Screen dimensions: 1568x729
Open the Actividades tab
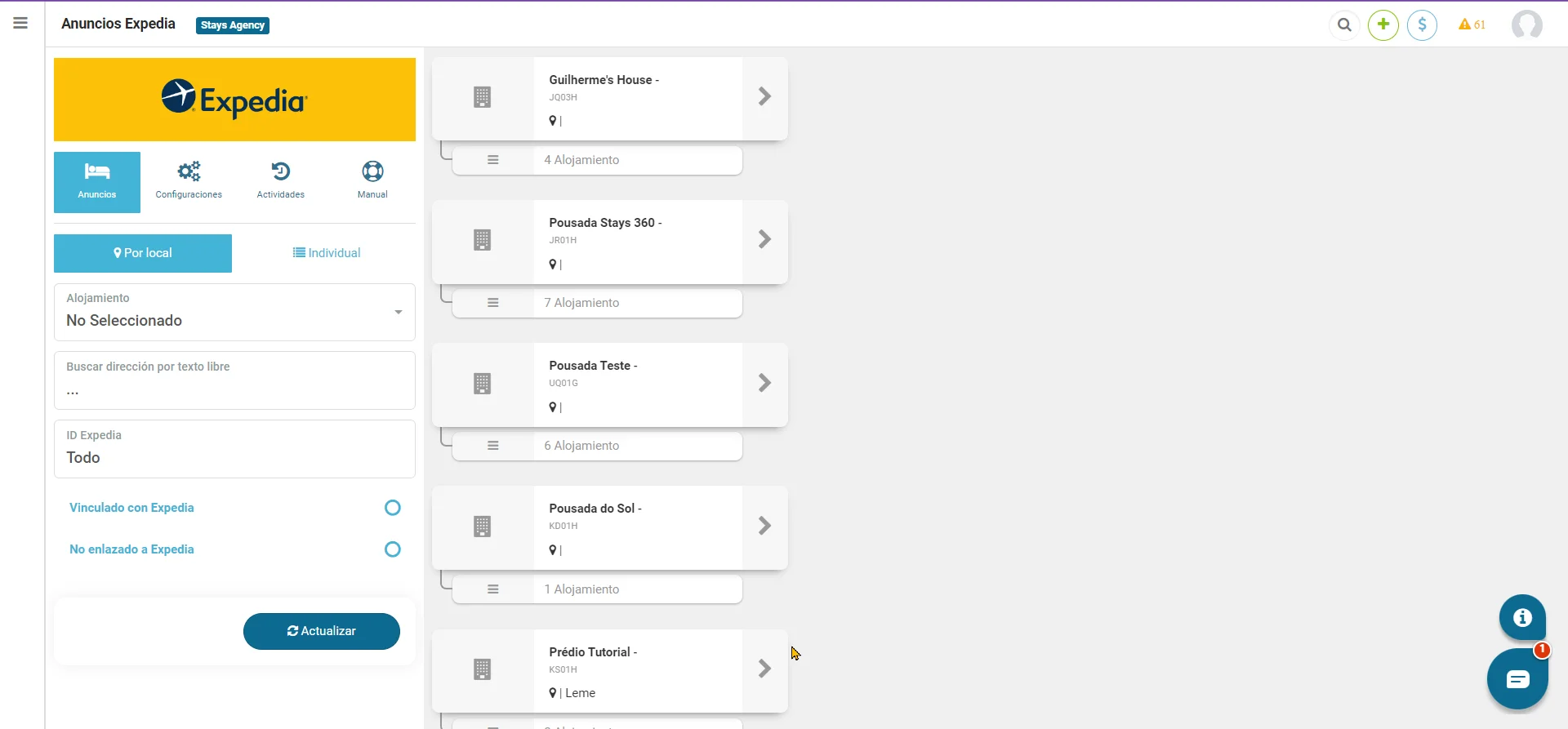280,181
